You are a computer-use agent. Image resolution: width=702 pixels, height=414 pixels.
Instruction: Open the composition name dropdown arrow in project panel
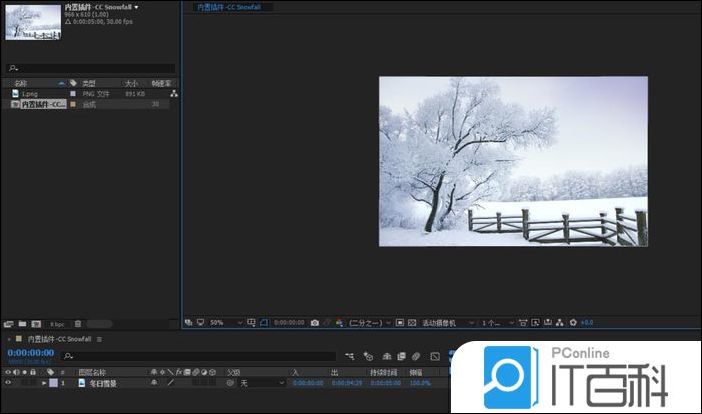tap(136, 7)
